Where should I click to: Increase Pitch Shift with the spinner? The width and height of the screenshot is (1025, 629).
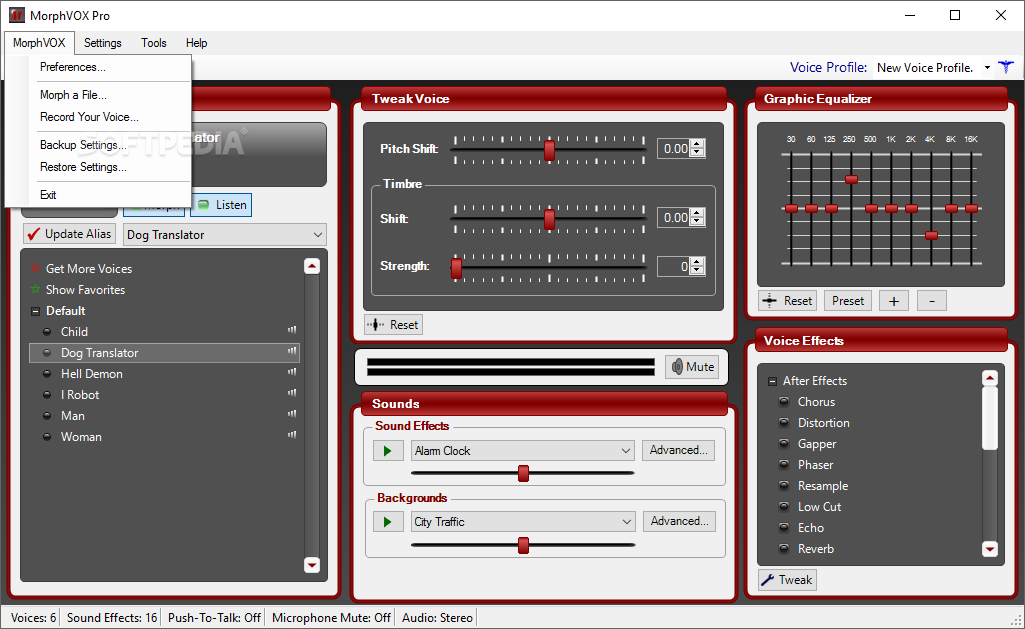698,144
